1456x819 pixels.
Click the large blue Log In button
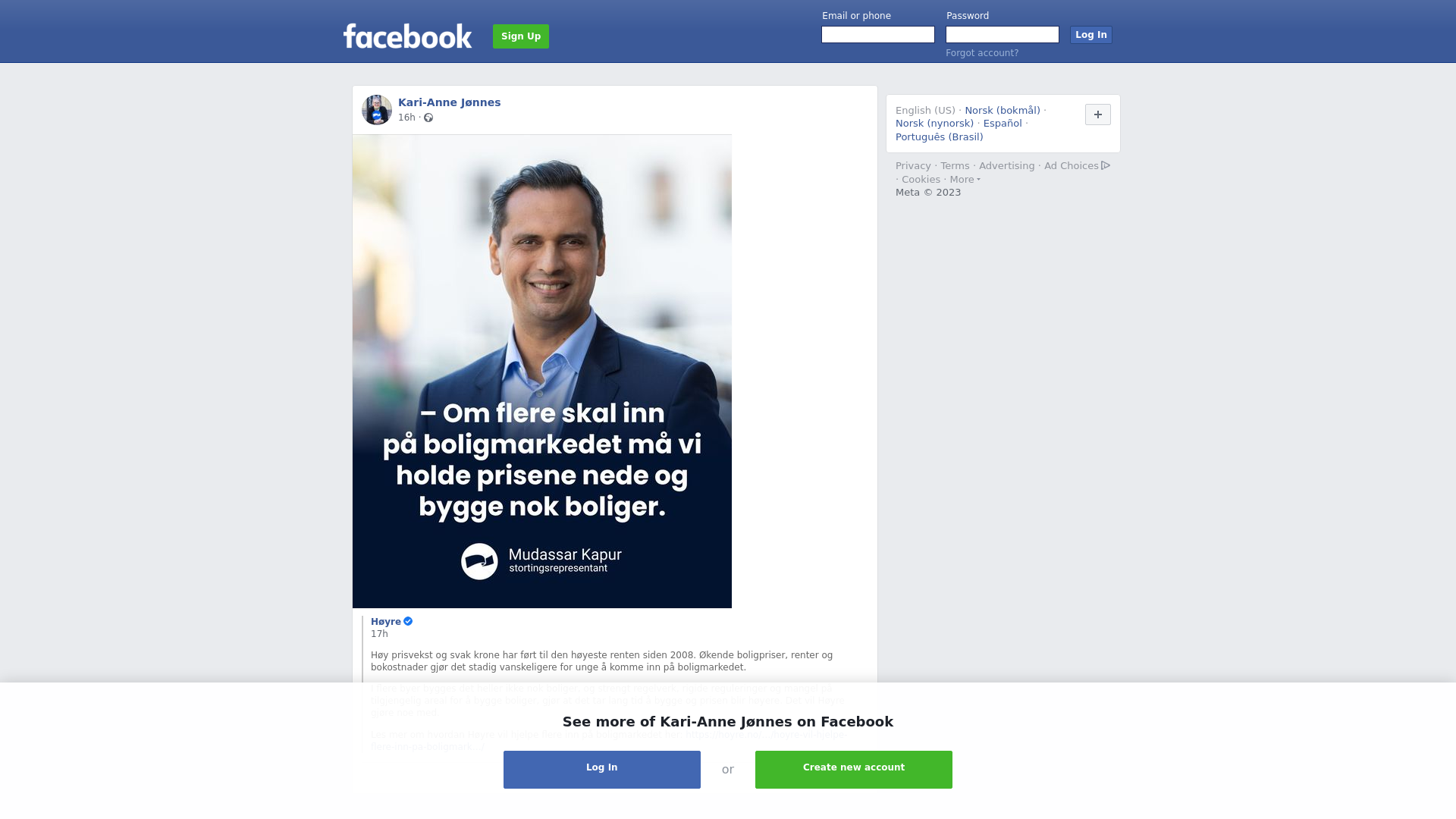[602, 770]
